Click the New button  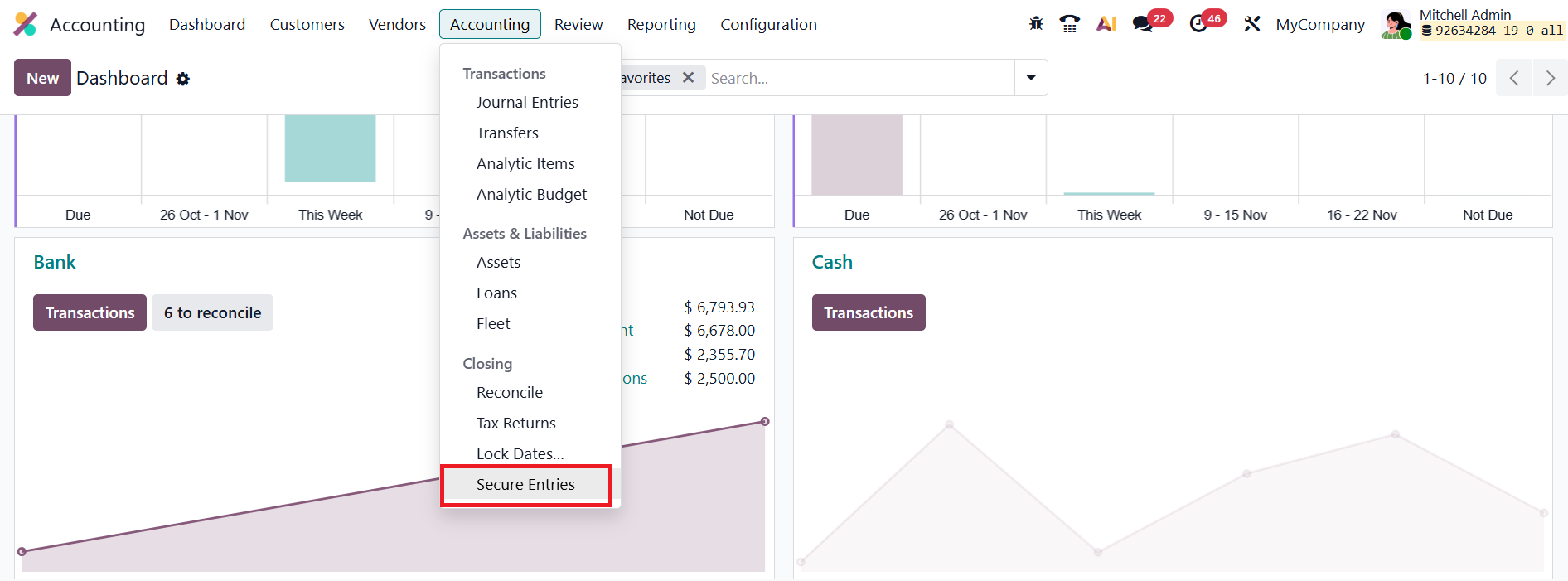point(42,78)
